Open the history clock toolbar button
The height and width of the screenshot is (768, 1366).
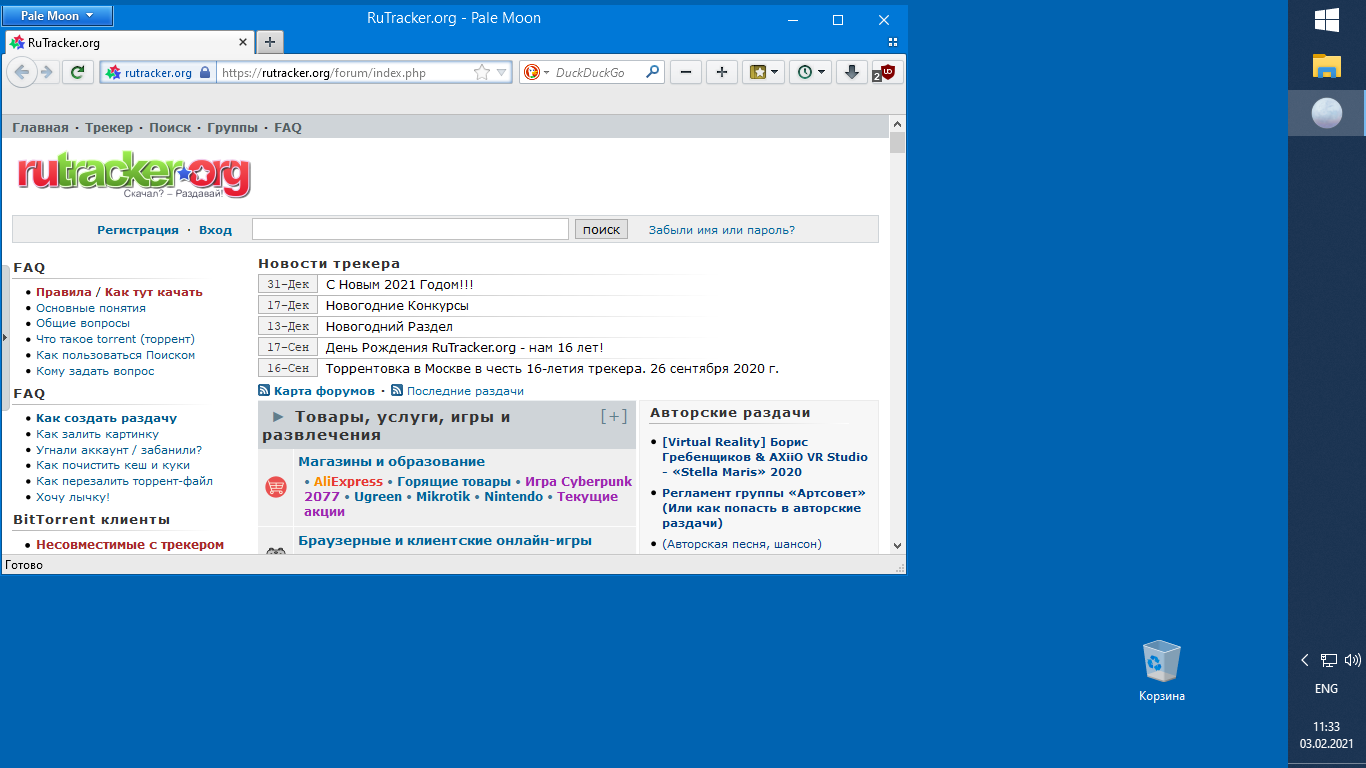tap(811, 72)
